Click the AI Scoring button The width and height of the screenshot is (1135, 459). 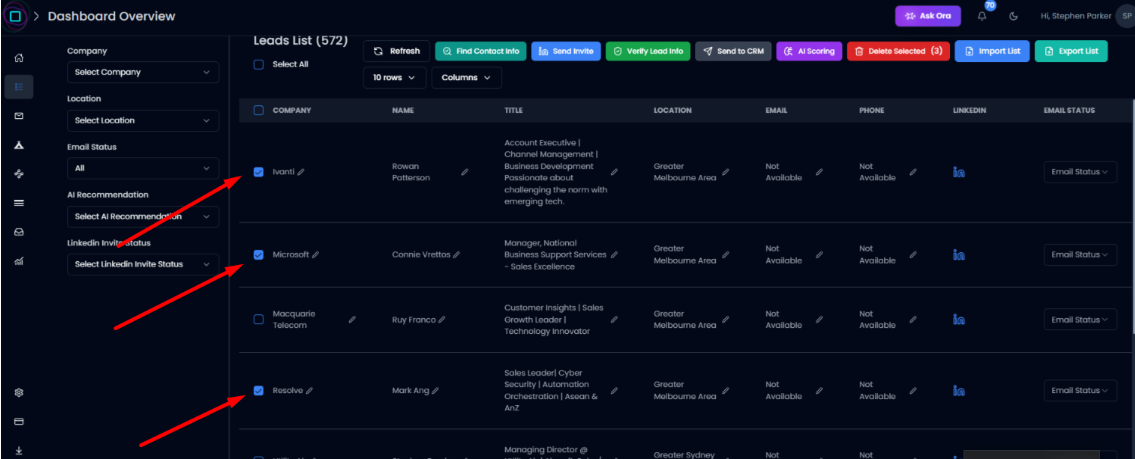point(809,51)
